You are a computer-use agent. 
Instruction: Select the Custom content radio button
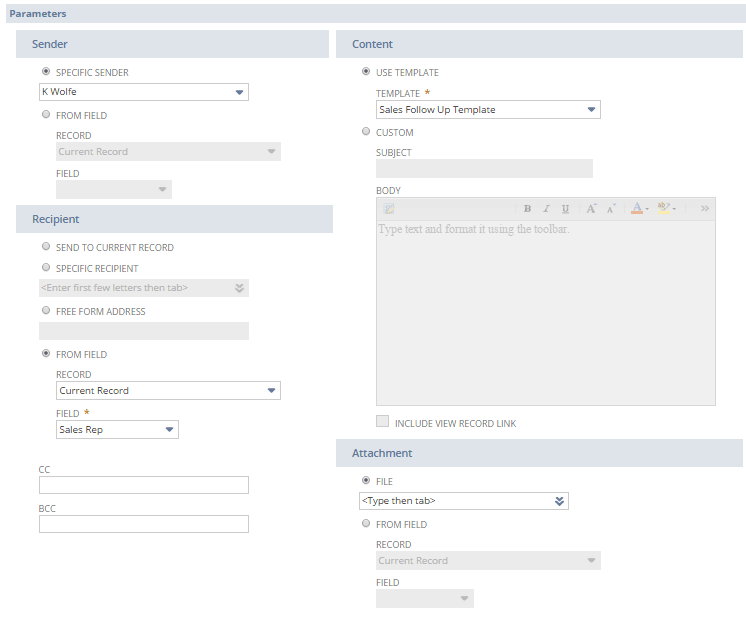click(366, 132)
